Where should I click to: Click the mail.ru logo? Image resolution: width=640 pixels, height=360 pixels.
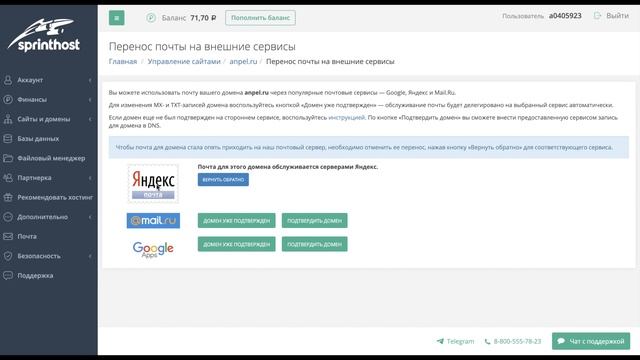click(153, 221)
